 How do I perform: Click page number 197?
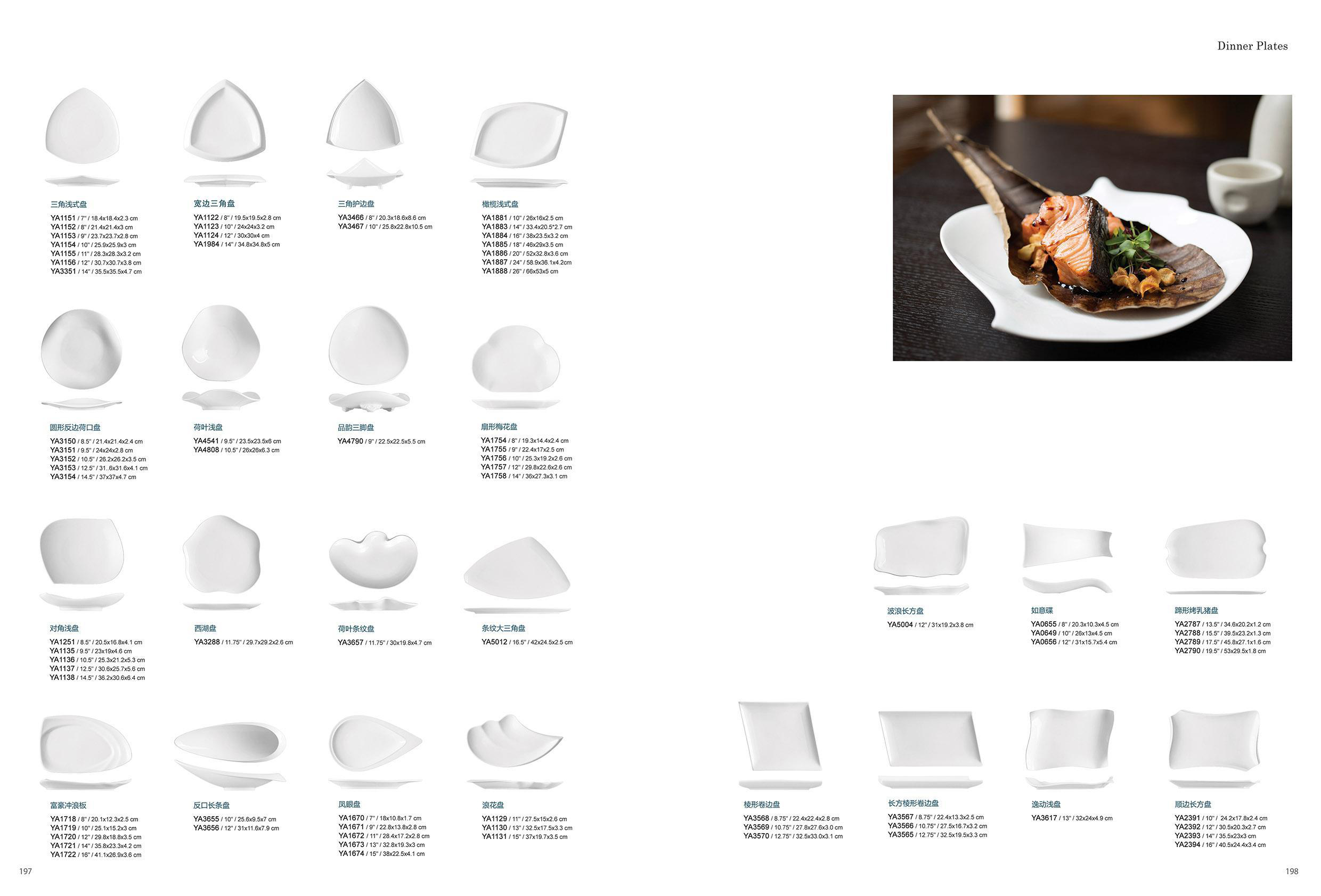point(26,871)
